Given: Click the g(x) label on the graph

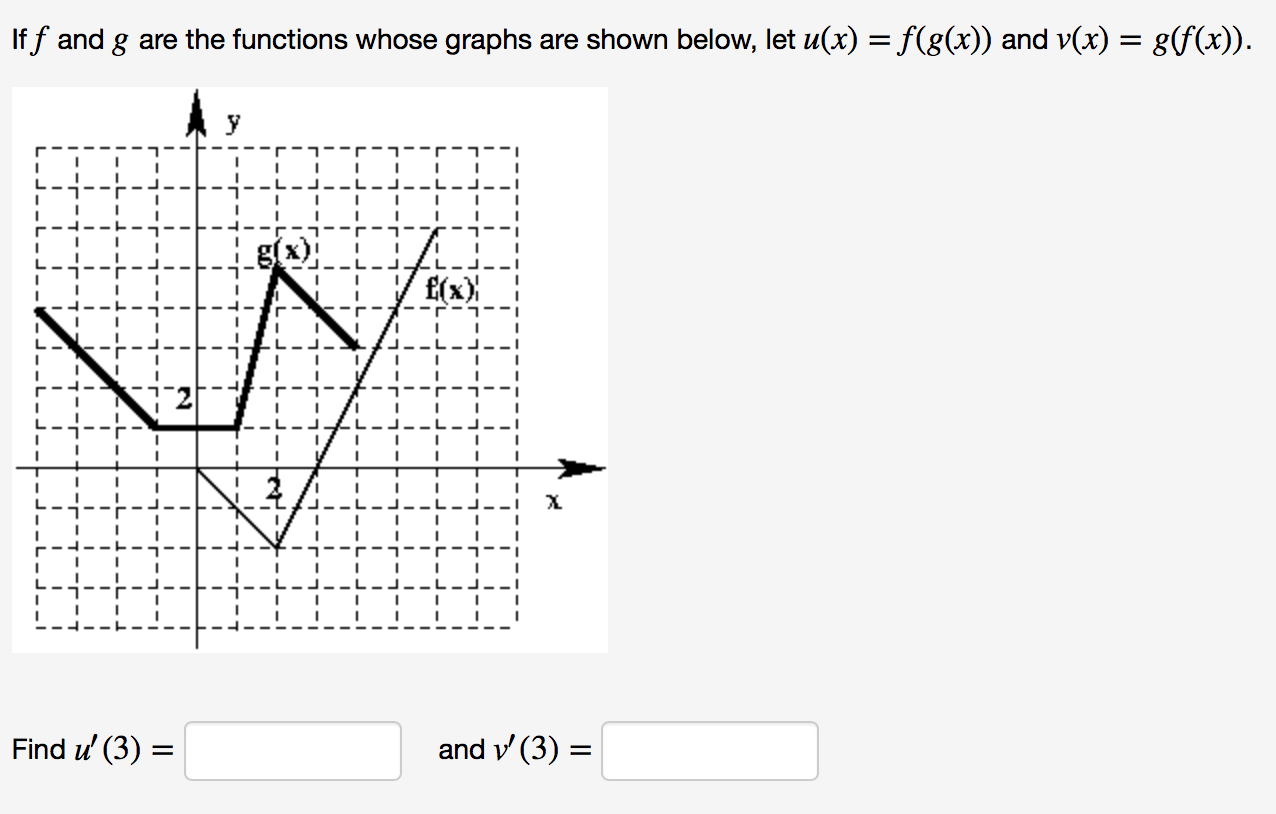Looking at the screenshot, I should tap(286, 251).
